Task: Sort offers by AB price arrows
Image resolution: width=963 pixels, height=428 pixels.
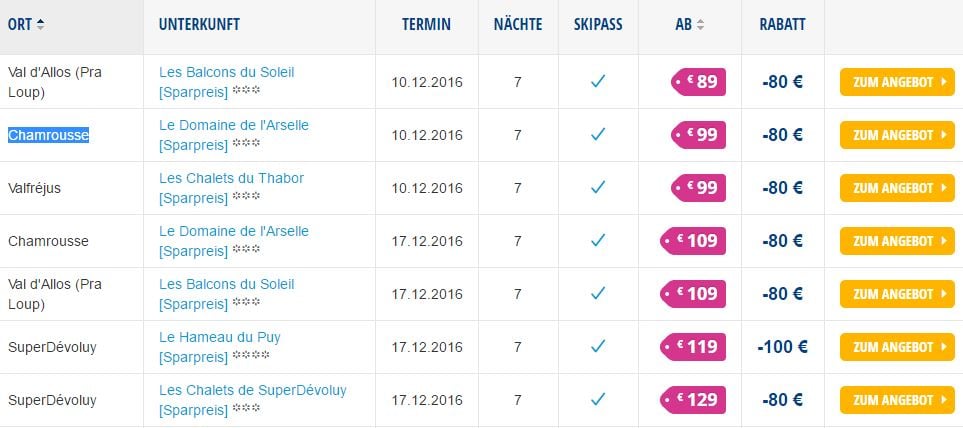Action: [x=700, y=25]
